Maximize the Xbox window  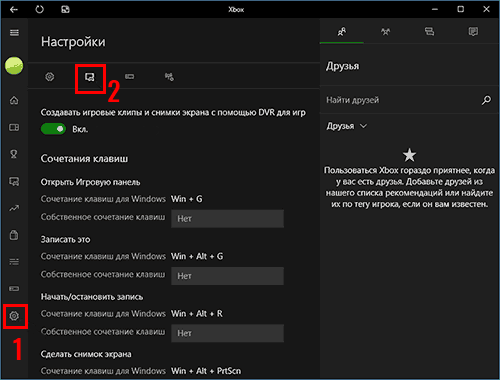pos(461,9)
